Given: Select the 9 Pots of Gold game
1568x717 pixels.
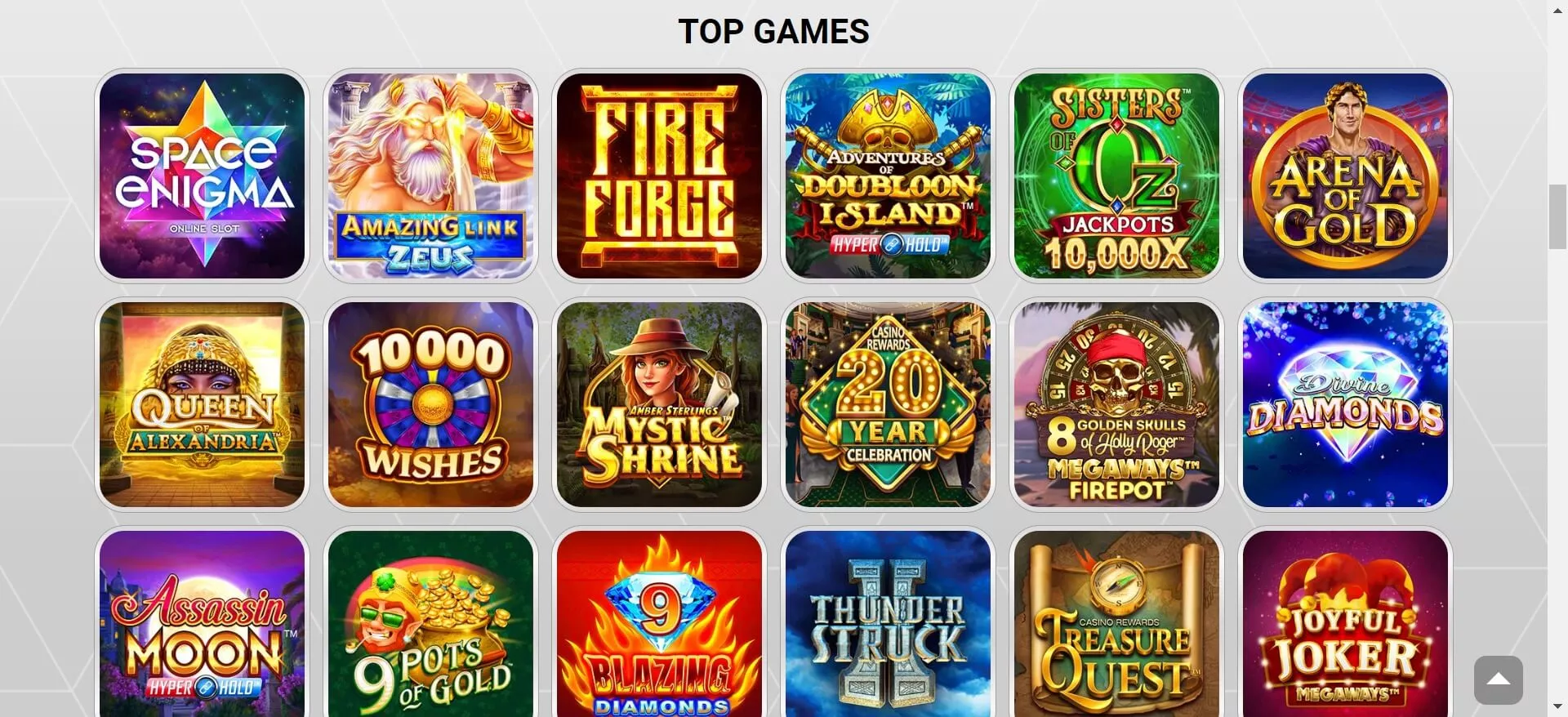Looking at the screenshot, I should (430, 624).
